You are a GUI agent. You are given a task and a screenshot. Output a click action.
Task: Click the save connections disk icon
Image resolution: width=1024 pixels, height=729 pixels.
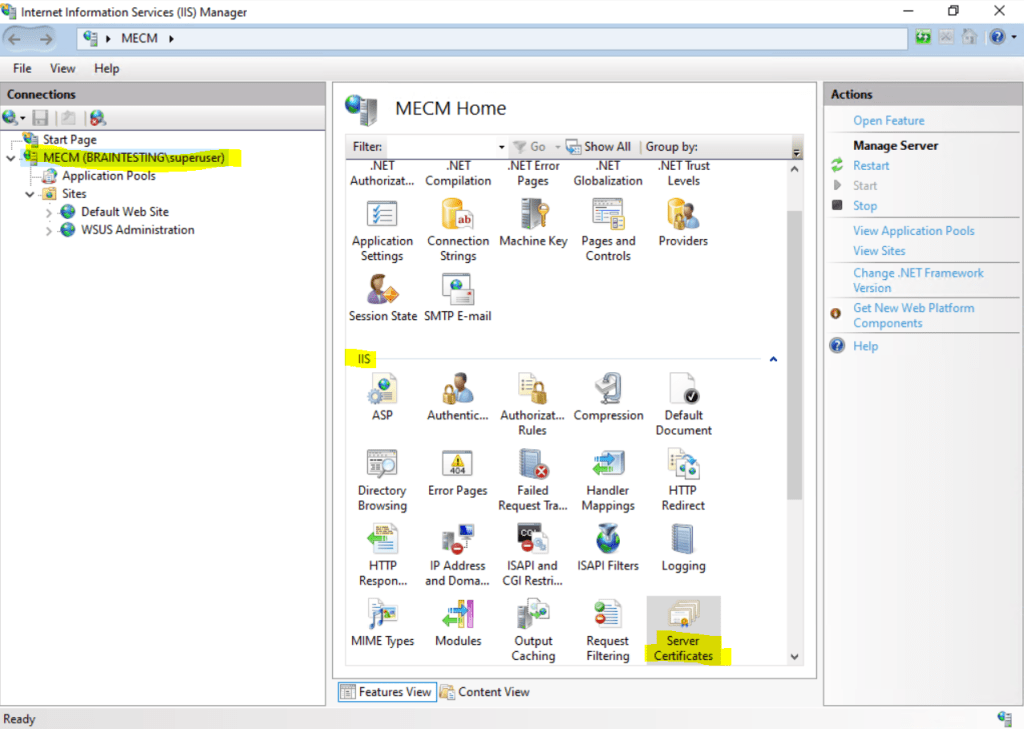point(40,118)
